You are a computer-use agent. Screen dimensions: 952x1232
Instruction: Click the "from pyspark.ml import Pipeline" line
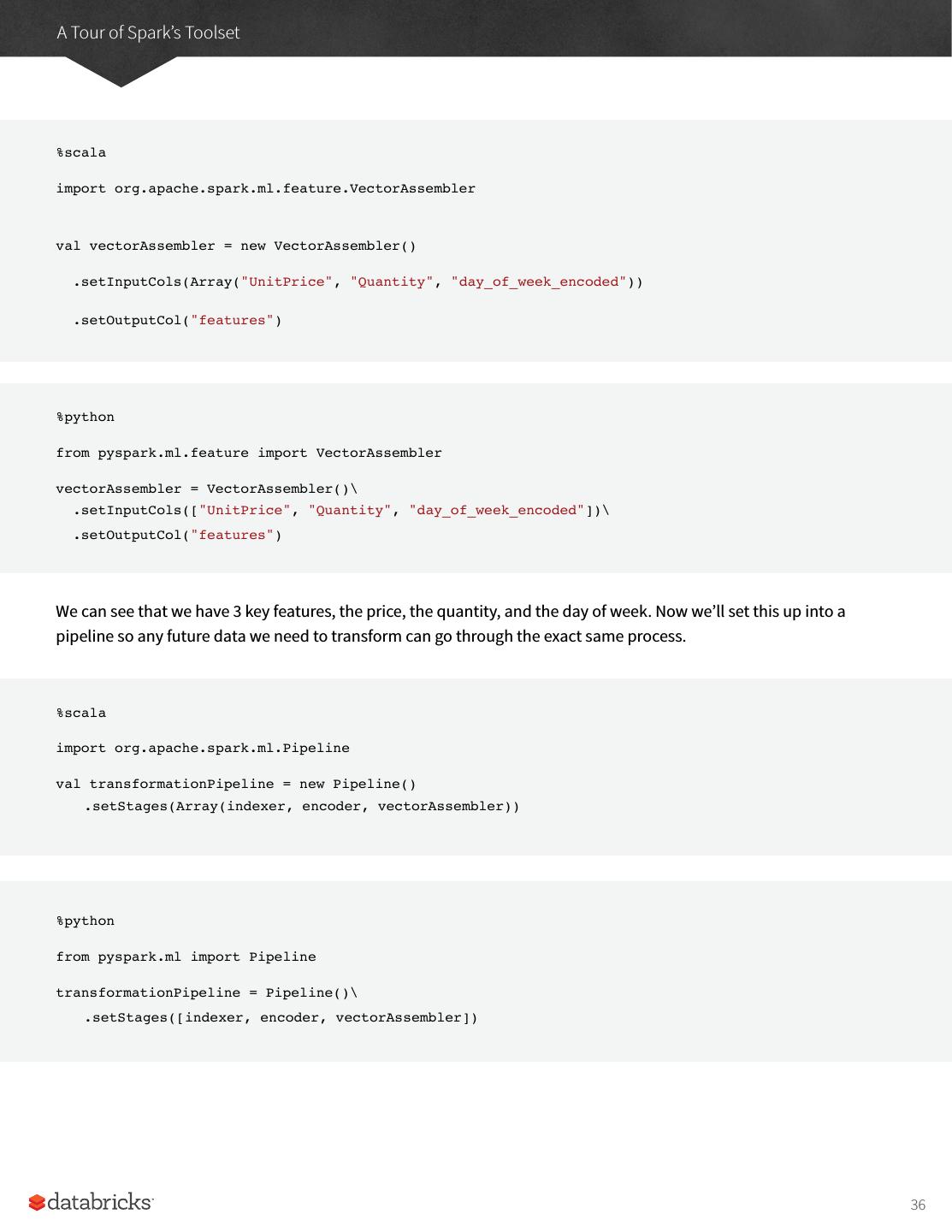(x=186, y=957)
